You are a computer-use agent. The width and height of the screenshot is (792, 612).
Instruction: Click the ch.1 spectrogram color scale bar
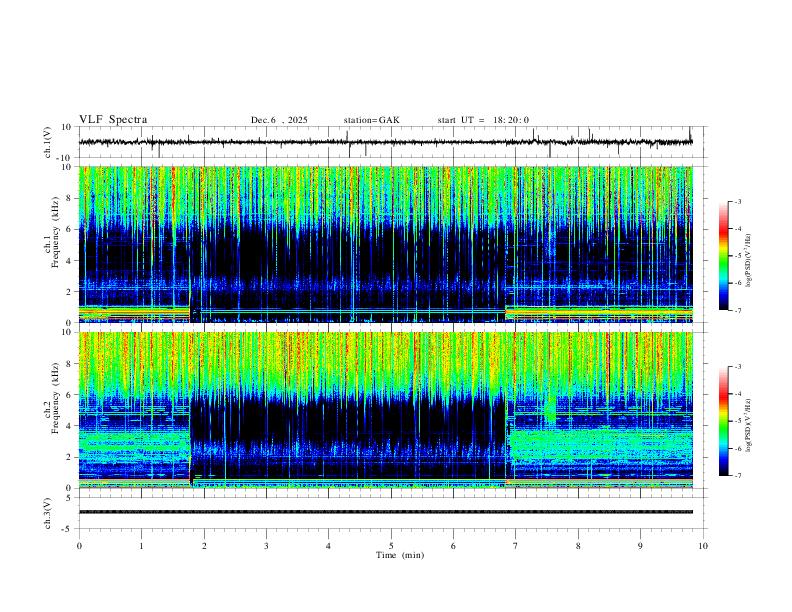click(724, 256)
